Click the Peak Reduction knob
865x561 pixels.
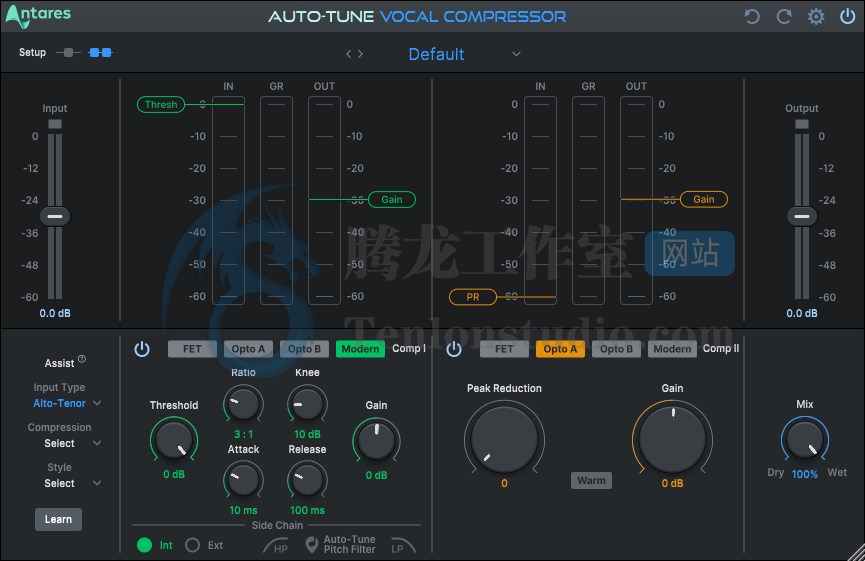504,439
